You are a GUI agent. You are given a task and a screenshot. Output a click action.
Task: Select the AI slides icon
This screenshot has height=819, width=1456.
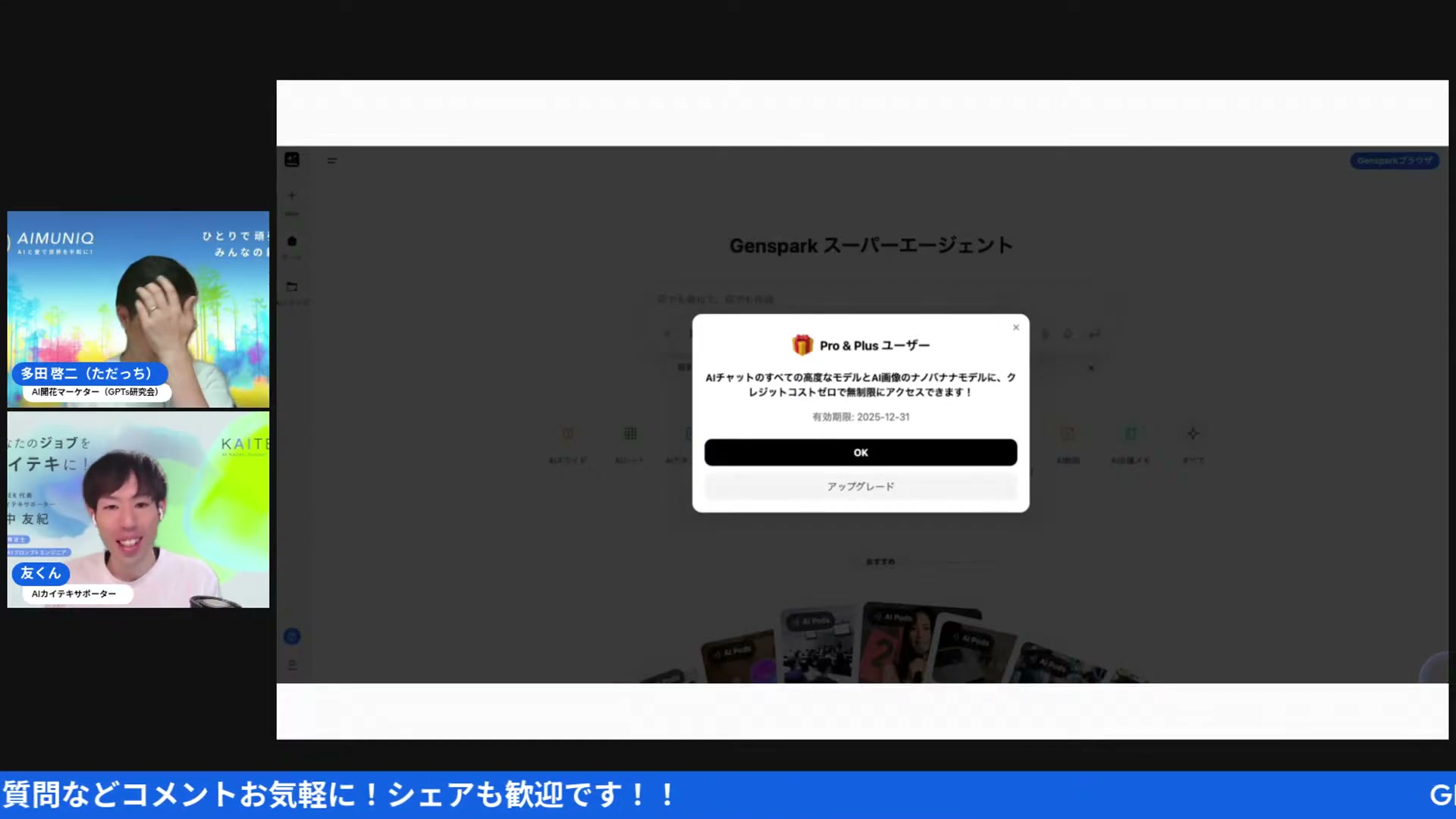pos(567,434)
